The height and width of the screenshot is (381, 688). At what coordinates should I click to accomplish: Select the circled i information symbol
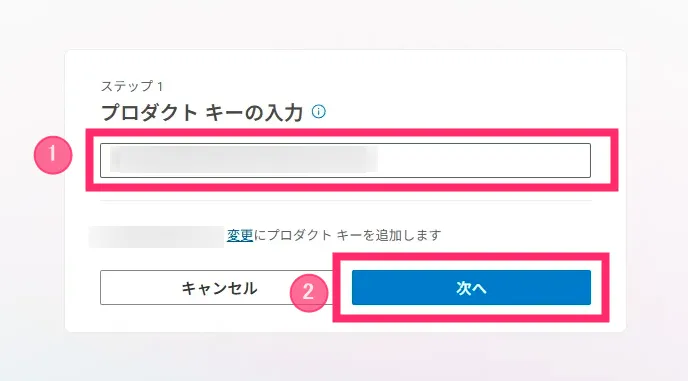point(319,111)
